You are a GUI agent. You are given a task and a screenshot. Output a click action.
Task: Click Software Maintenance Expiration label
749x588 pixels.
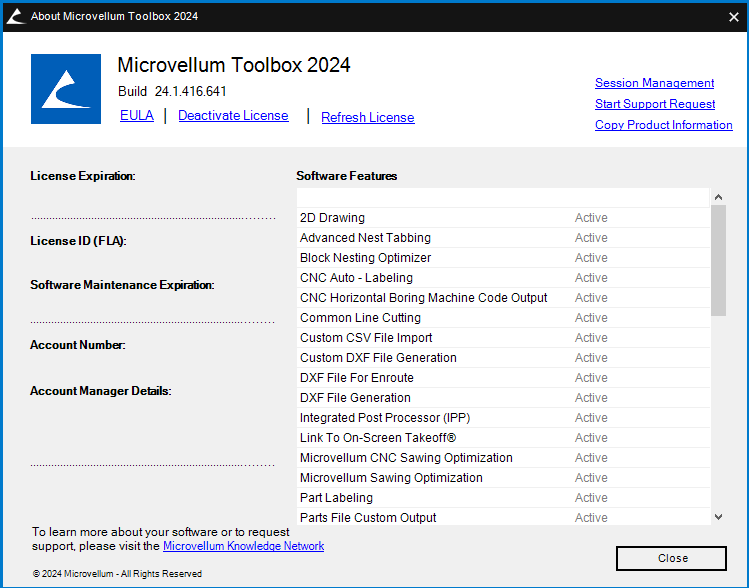pyautogui.click(x=122, y=285)
